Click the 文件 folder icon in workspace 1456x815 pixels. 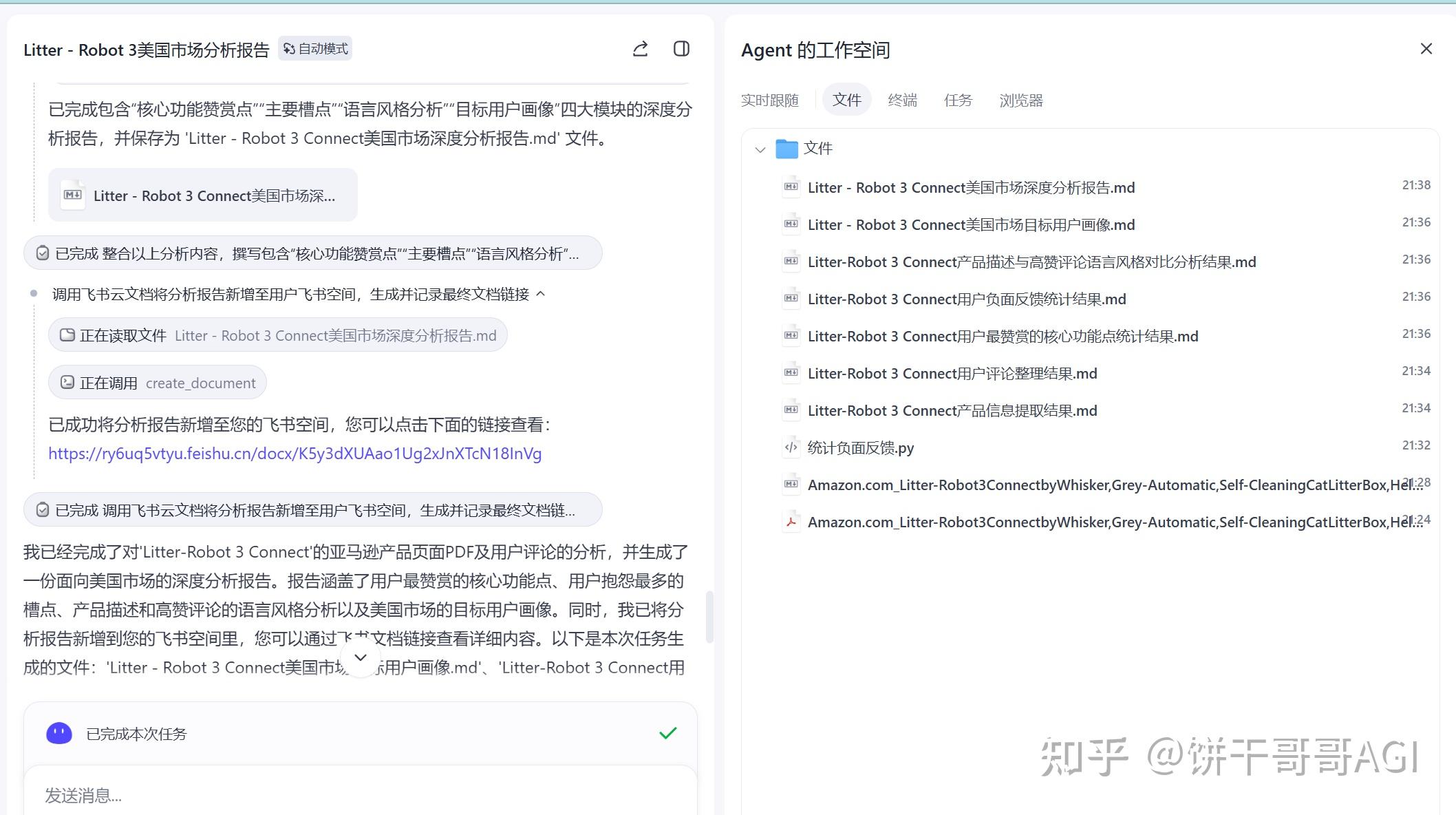[x=786, y=148]
